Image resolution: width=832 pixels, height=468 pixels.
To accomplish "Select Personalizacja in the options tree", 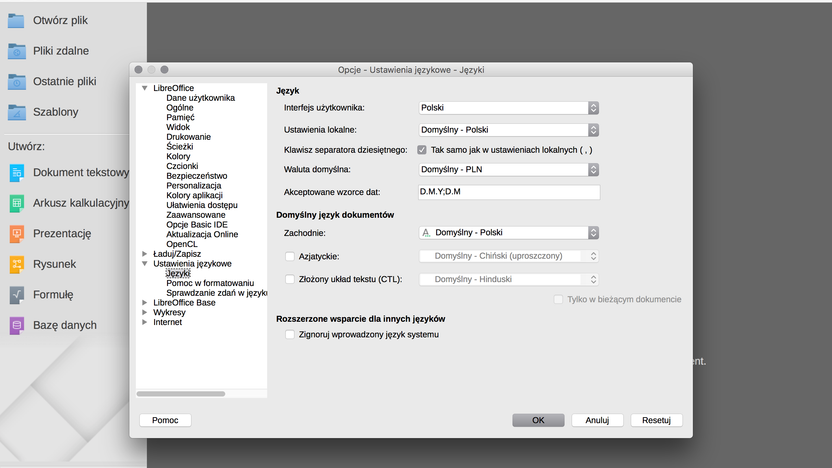I will (x=194, y=186).
